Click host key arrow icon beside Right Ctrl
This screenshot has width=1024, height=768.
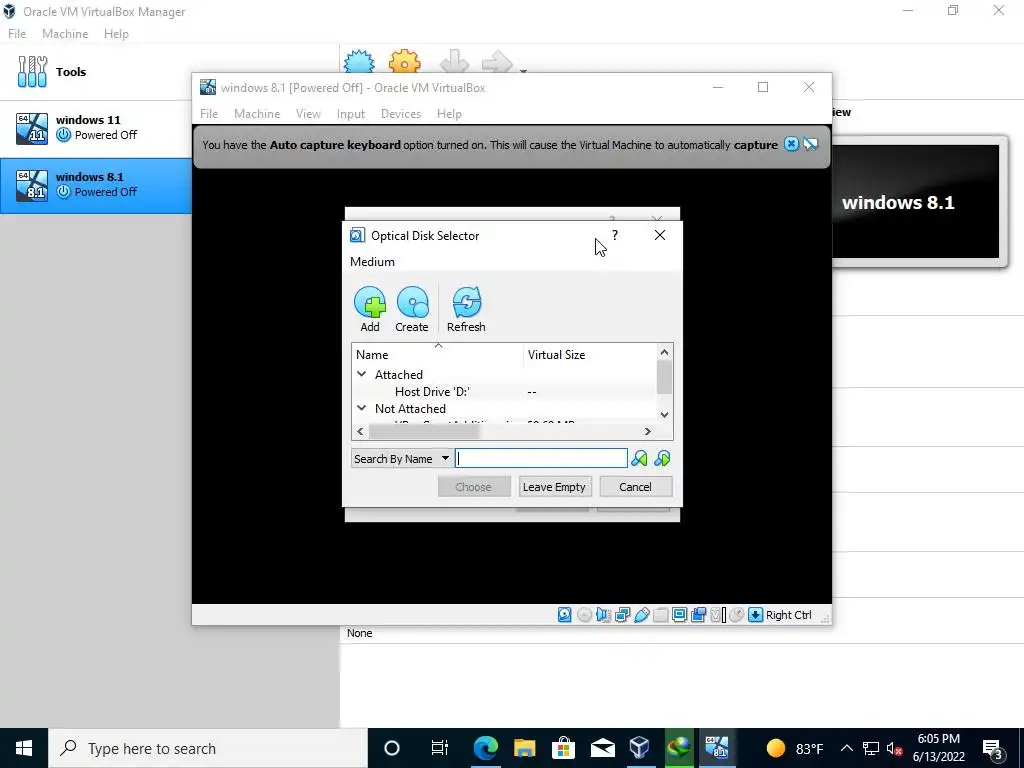(x=756, y=615)
